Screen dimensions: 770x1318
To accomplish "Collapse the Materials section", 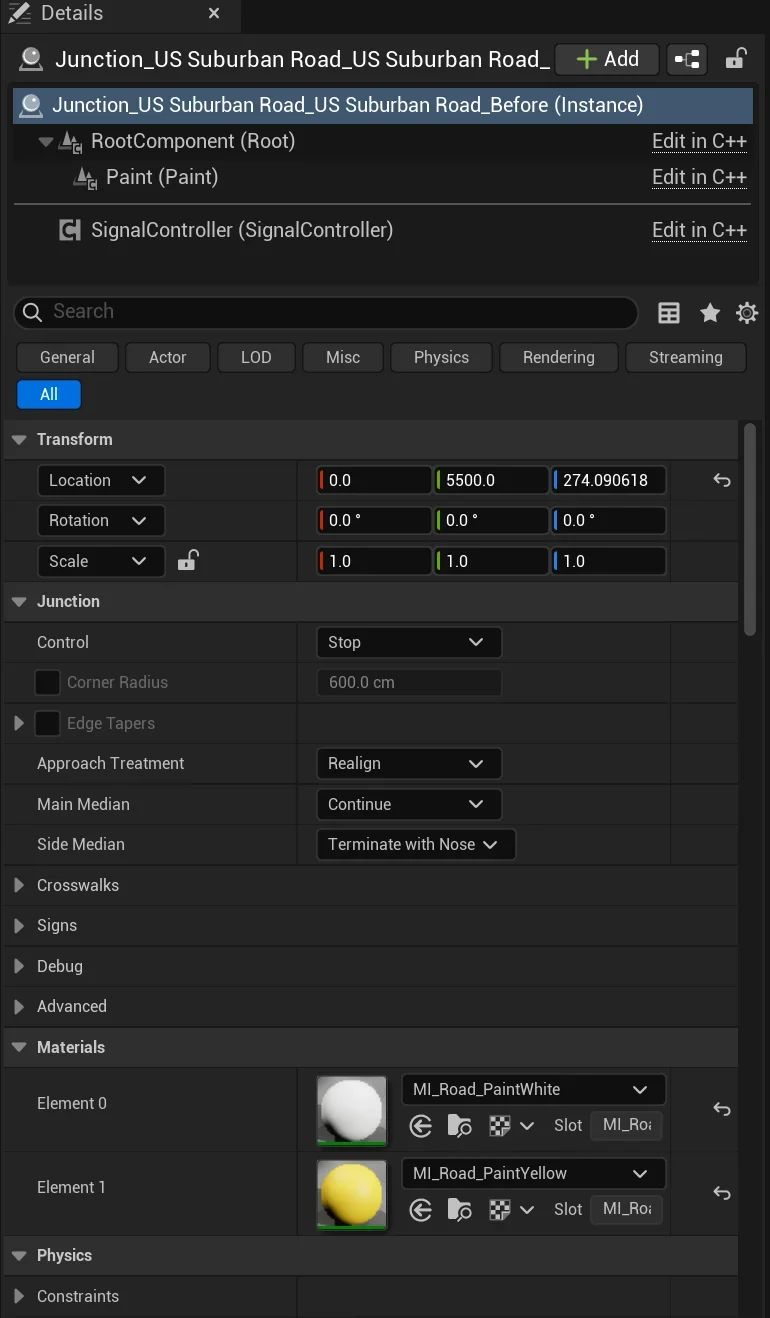I will coord(19,1048).
